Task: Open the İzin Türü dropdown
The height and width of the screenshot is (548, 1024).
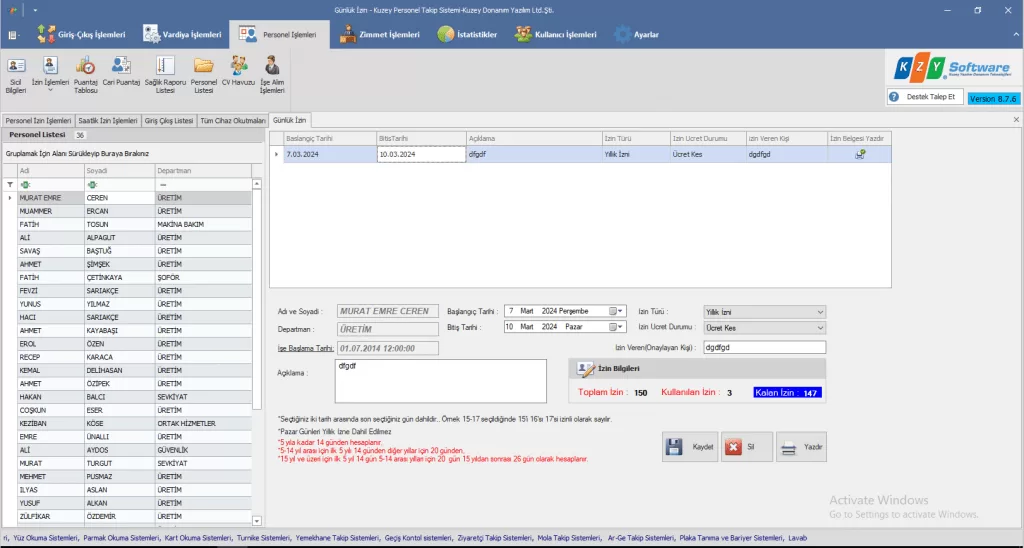Action: click(x=820, y=312)
